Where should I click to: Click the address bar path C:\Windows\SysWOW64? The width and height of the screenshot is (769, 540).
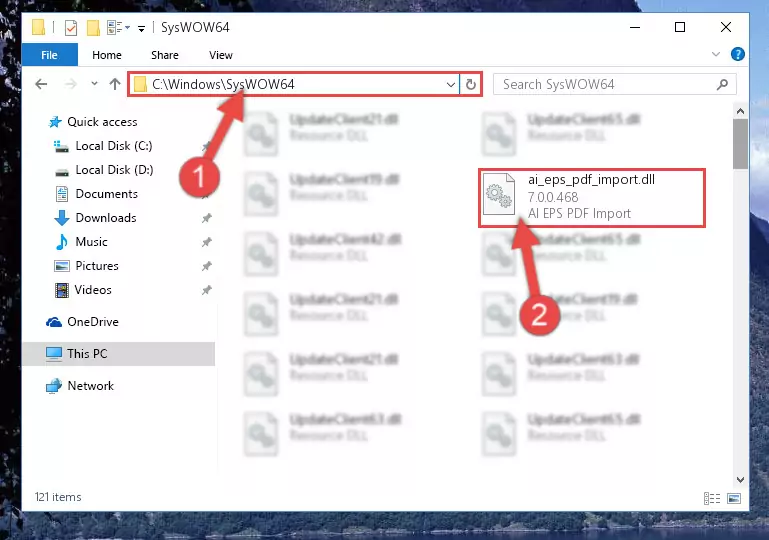tap(223, 84)
